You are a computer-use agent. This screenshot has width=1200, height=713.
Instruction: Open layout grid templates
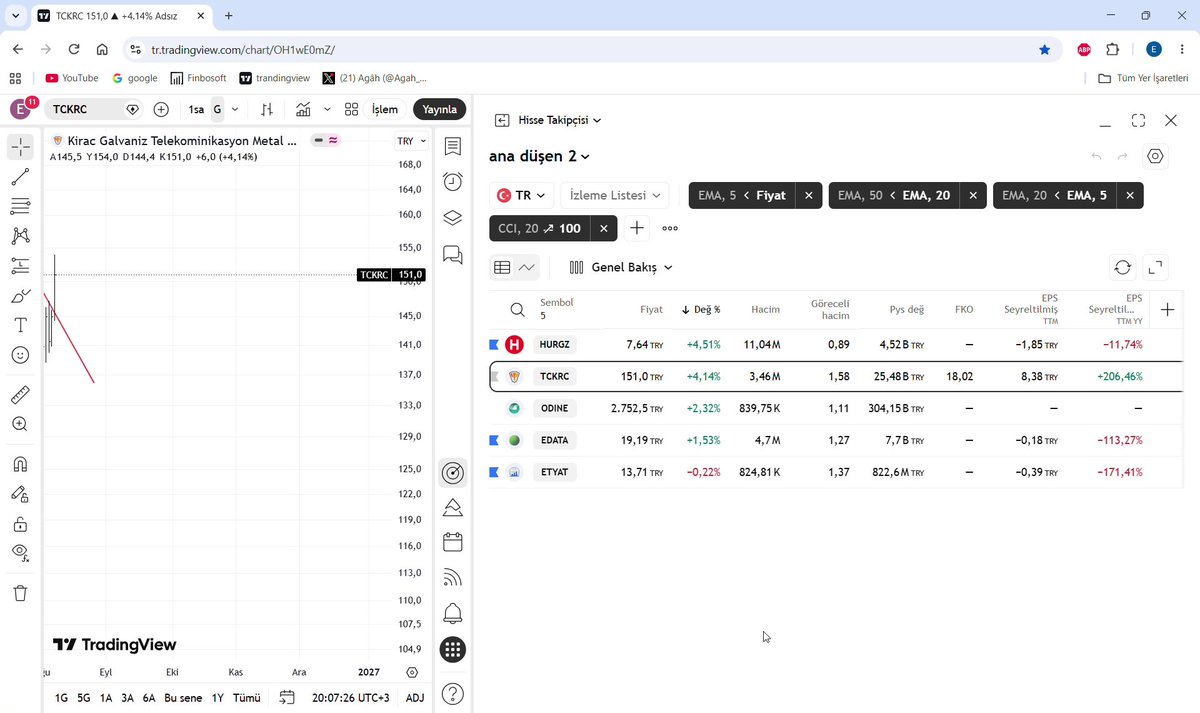coord(351,109)
